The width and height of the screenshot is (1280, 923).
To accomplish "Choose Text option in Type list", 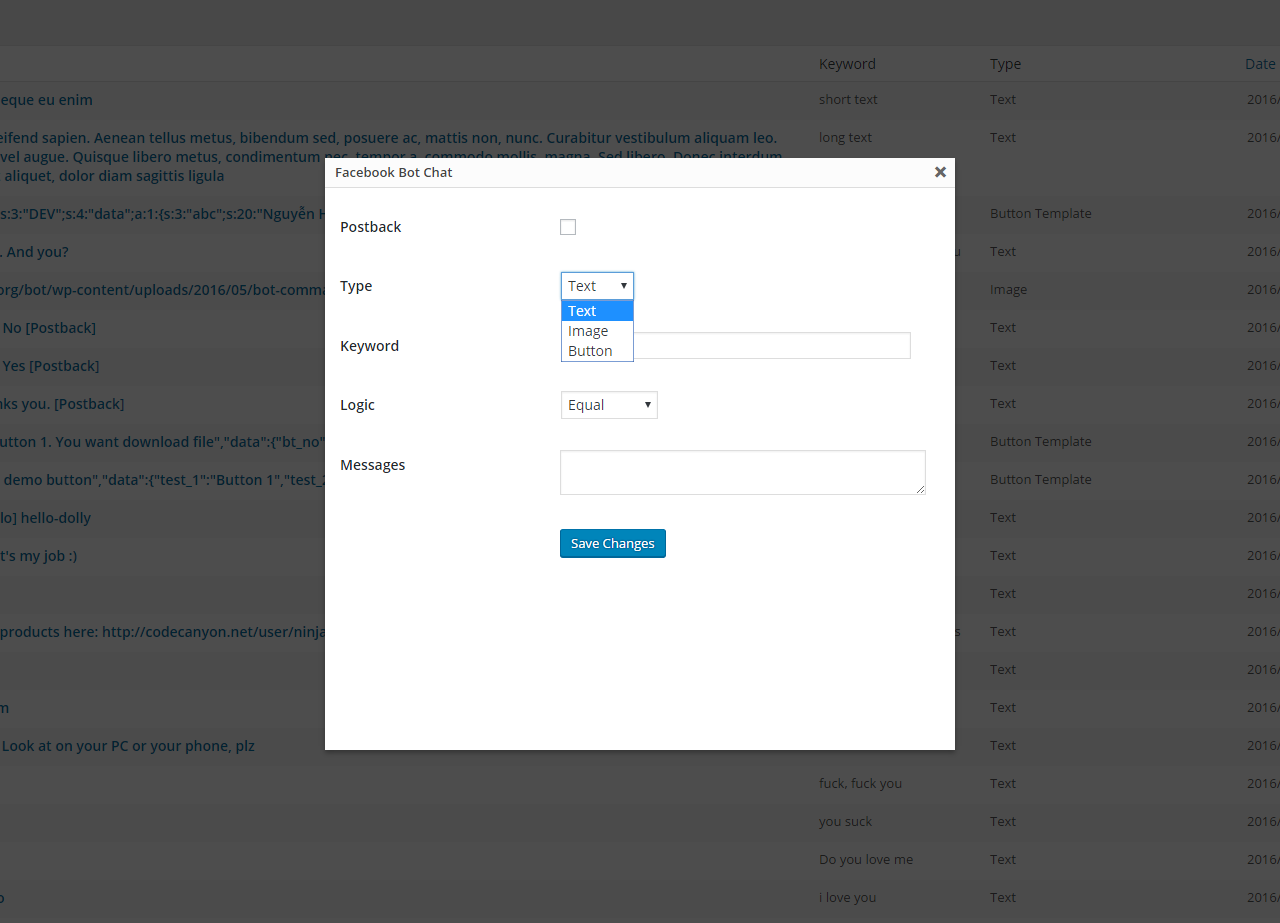I will (x=597, y=311).
